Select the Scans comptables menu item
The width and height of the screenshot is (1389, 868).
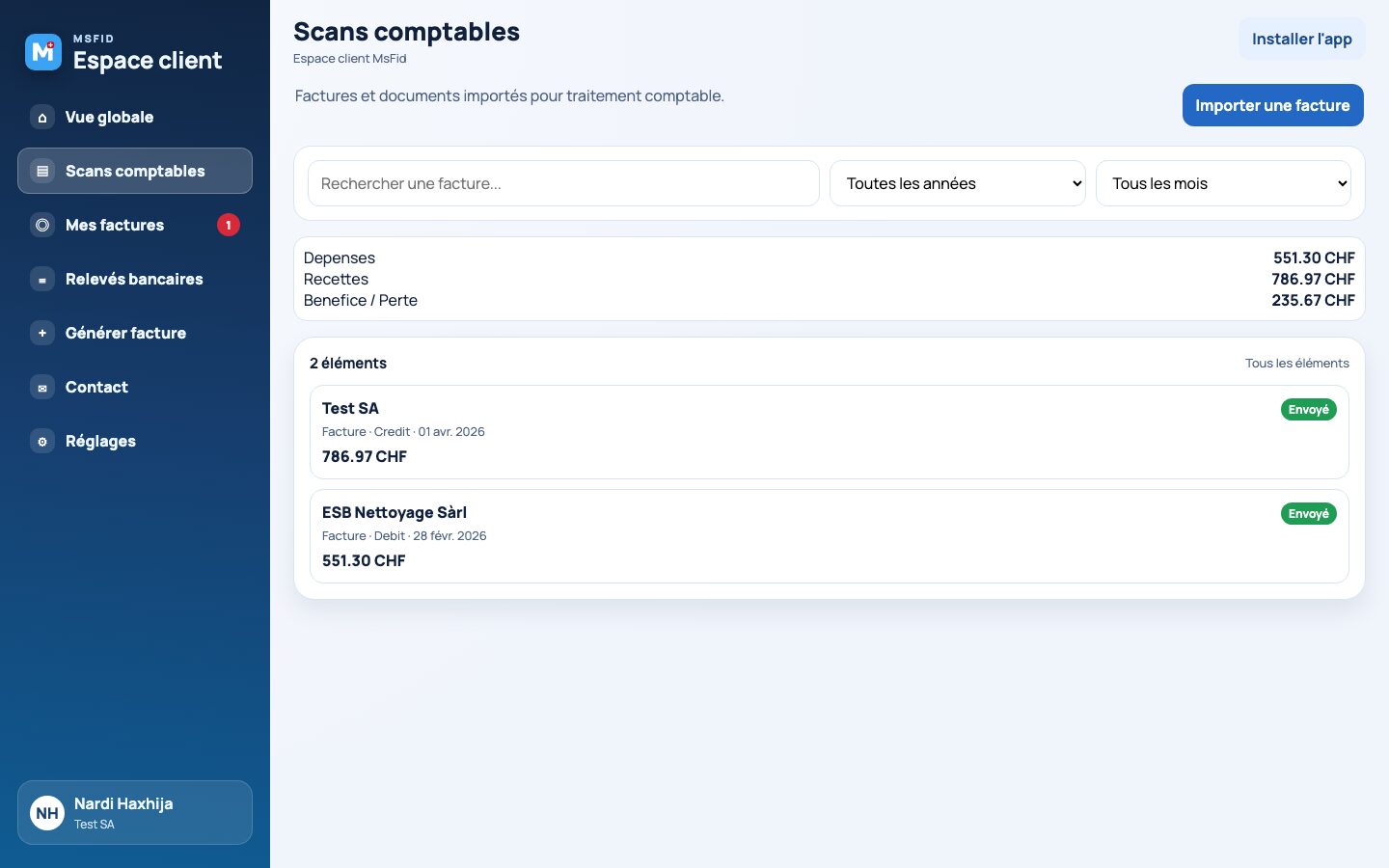pos(135,171)
